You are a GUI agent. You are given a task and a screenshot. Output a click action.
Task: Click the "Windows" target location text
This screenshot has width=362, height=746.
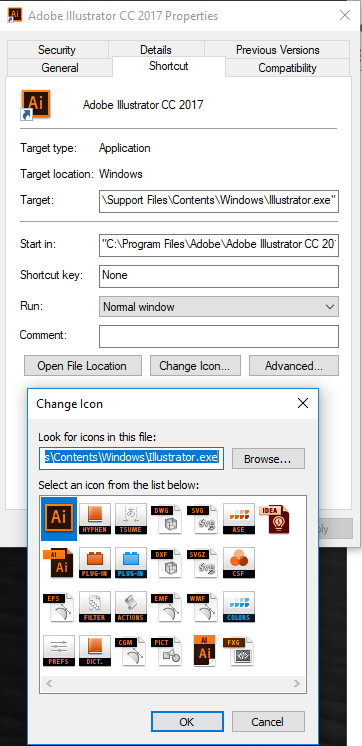(121, 174)
